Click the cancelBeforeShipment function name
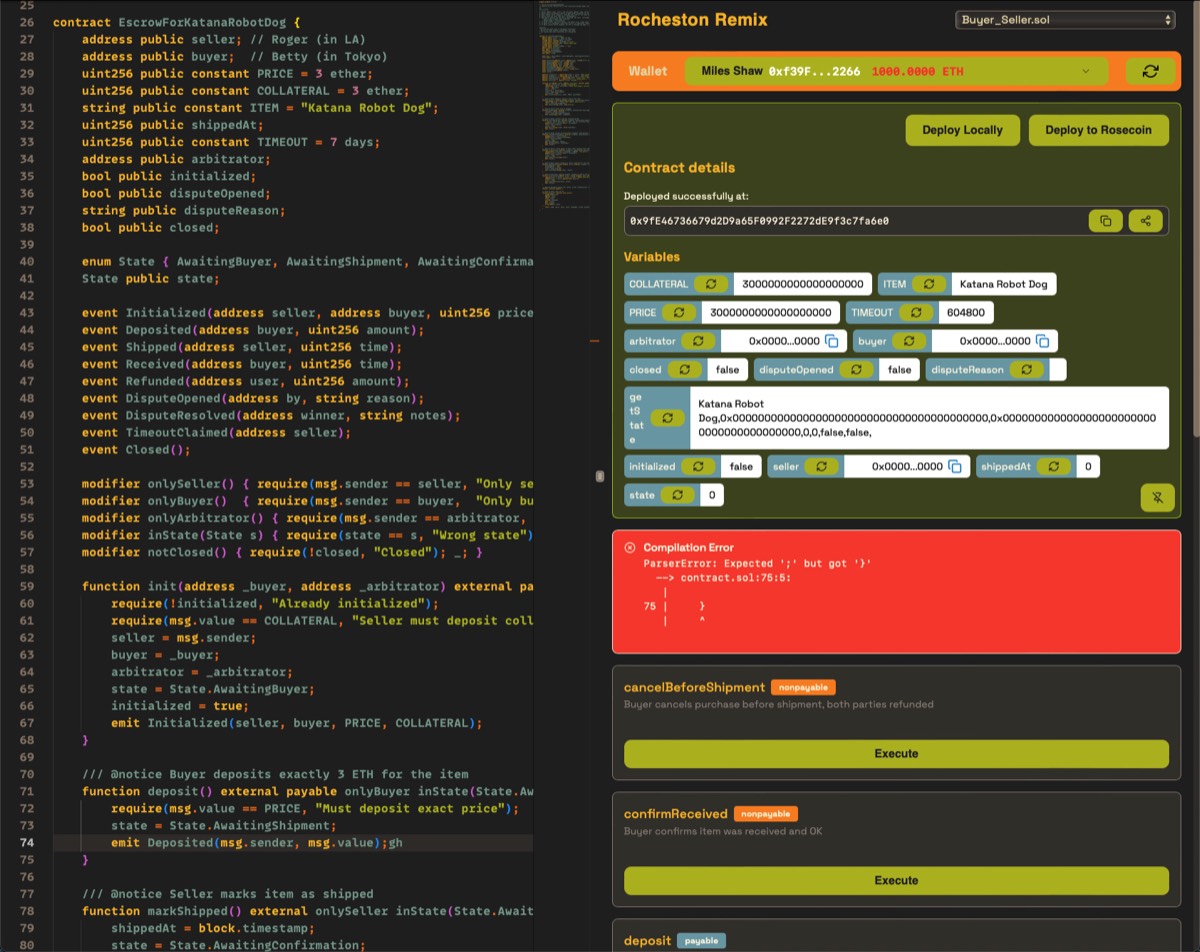This screenshot has width=1200, height=952. pos(694,687)
